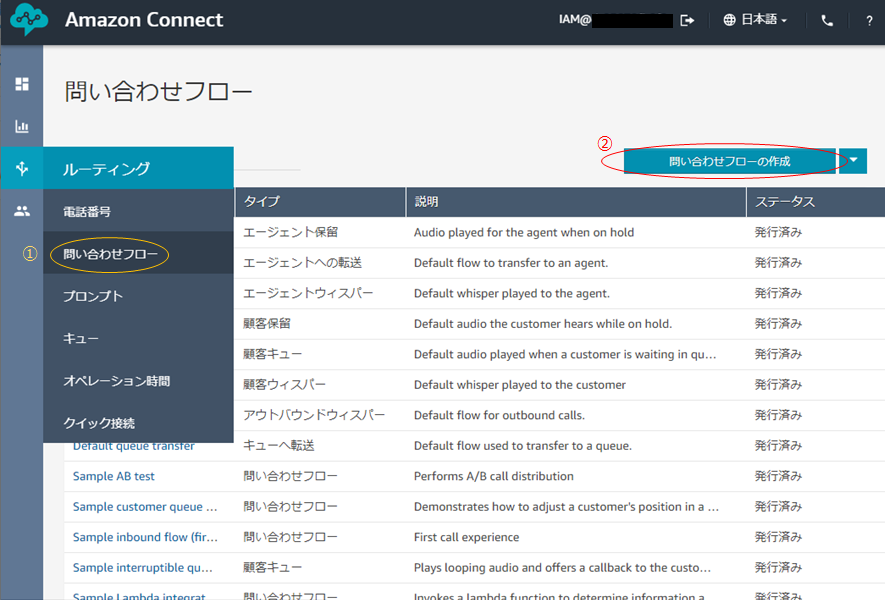Open the users sidebar icon
The width and height of the screenshot is (885, 600).
[22, 211]
